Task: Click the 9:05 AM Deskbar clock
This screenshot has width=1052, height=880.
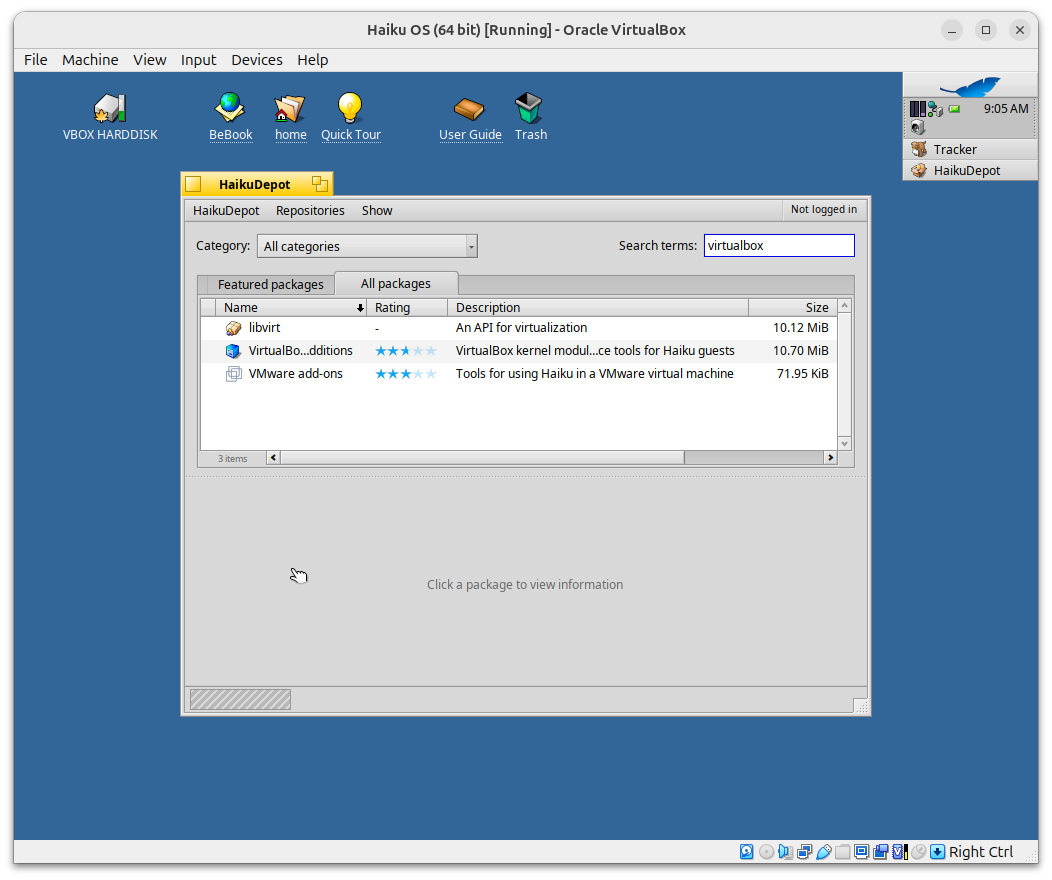Action: pyautogui.click(x=1006, y=109)
